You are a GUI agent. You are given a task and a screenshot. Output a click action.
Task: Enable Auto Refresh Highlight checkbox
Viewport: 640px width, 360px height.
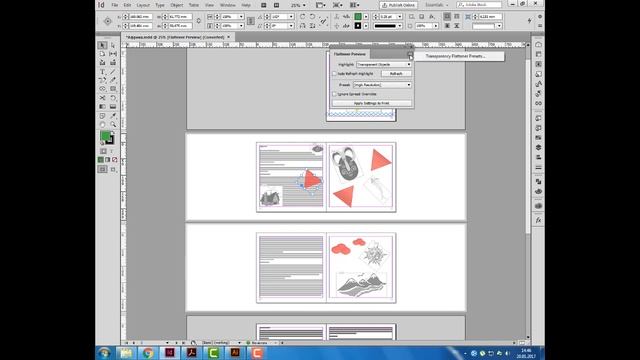click(x=334, y=74)
